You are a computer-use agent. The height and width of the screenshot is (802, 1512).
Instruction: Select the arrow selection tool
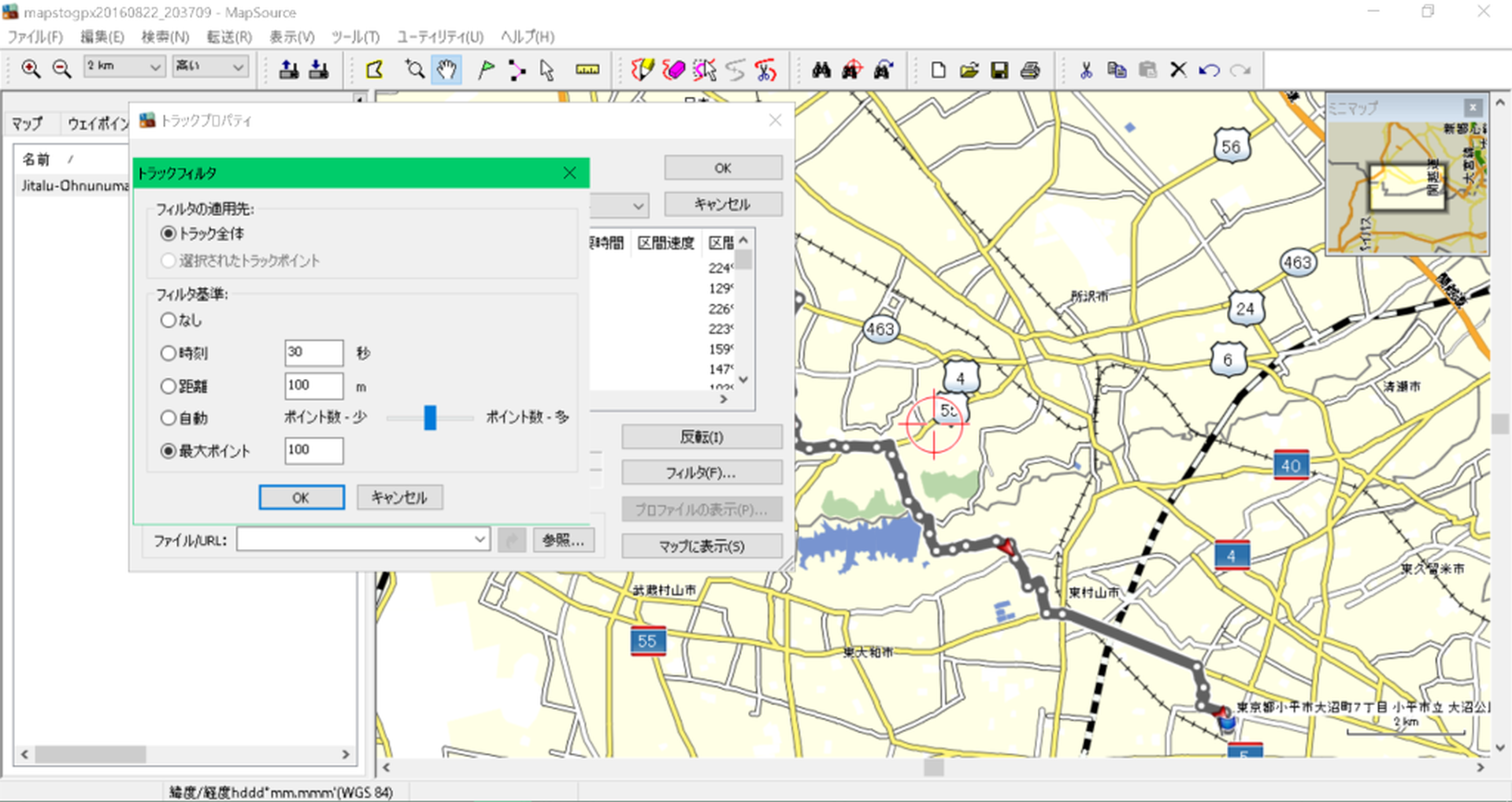click(547, 69)
